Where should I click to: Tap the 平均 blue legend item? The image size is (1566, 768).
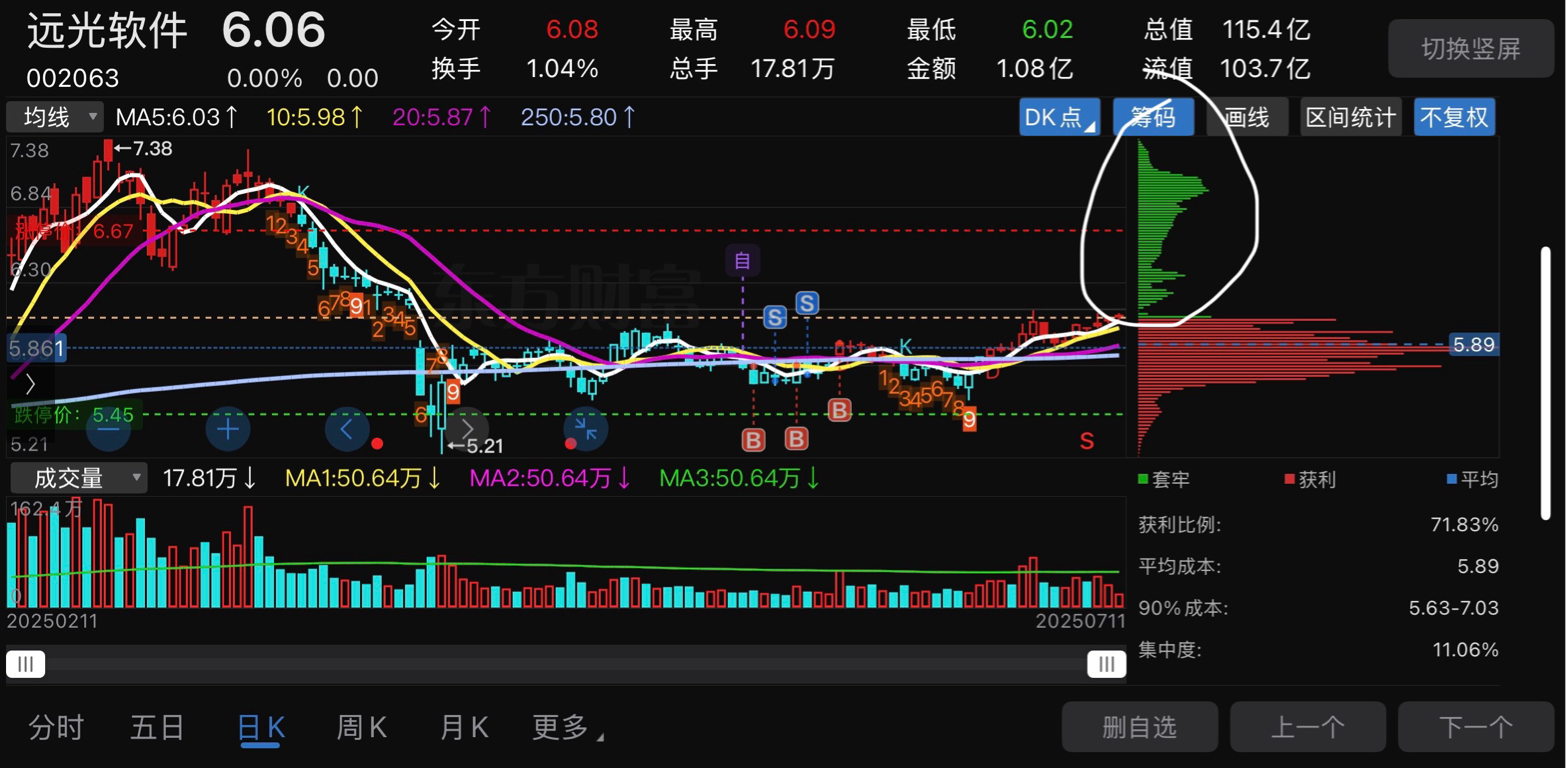coord(1473,480)
